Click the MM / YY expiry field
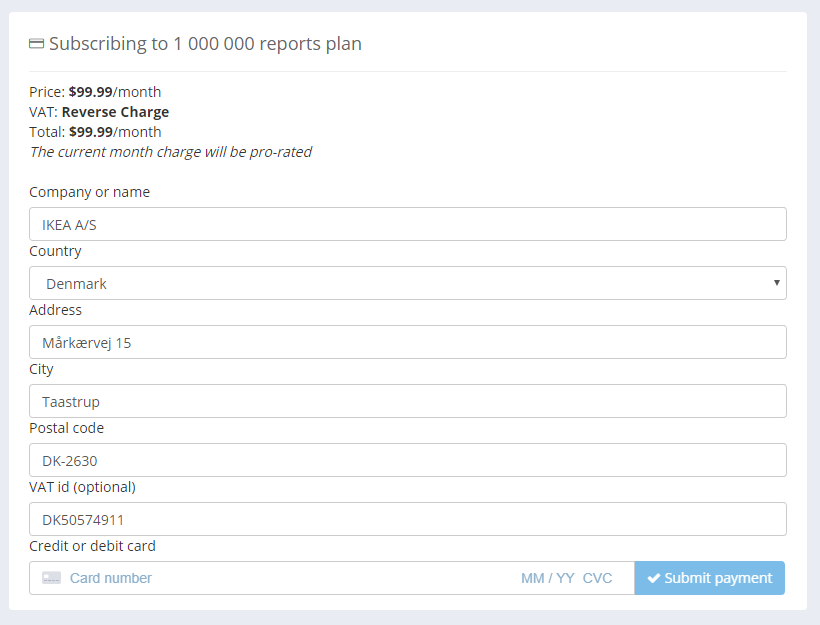 tap(547, 578)
